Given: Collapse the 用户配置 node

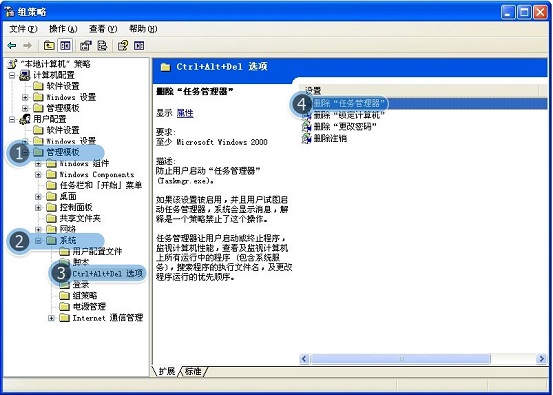Looking at the screenshot, I should [12, 119].
